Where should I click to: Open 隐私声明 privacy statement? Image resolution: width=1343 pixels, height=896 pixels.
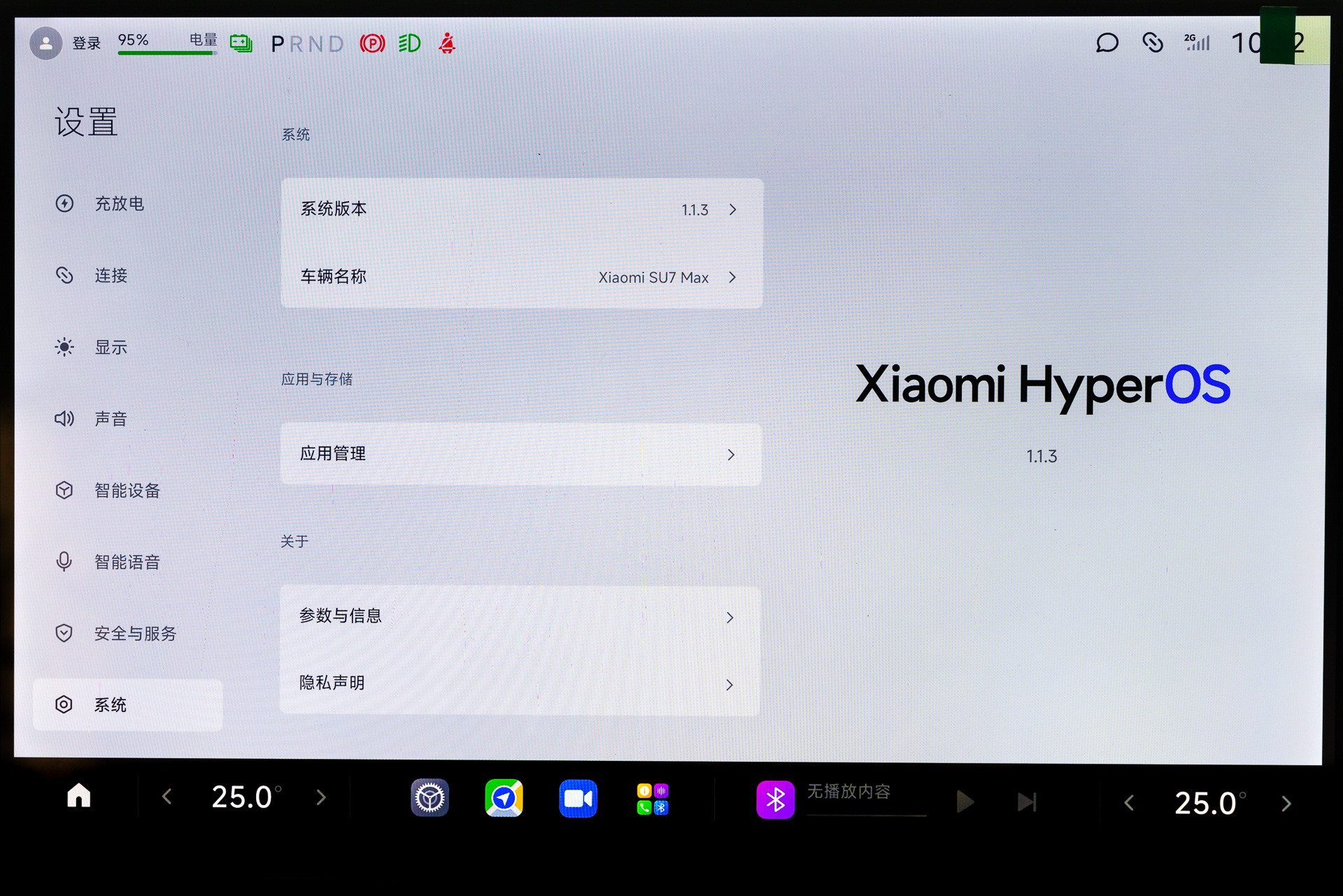520,683
